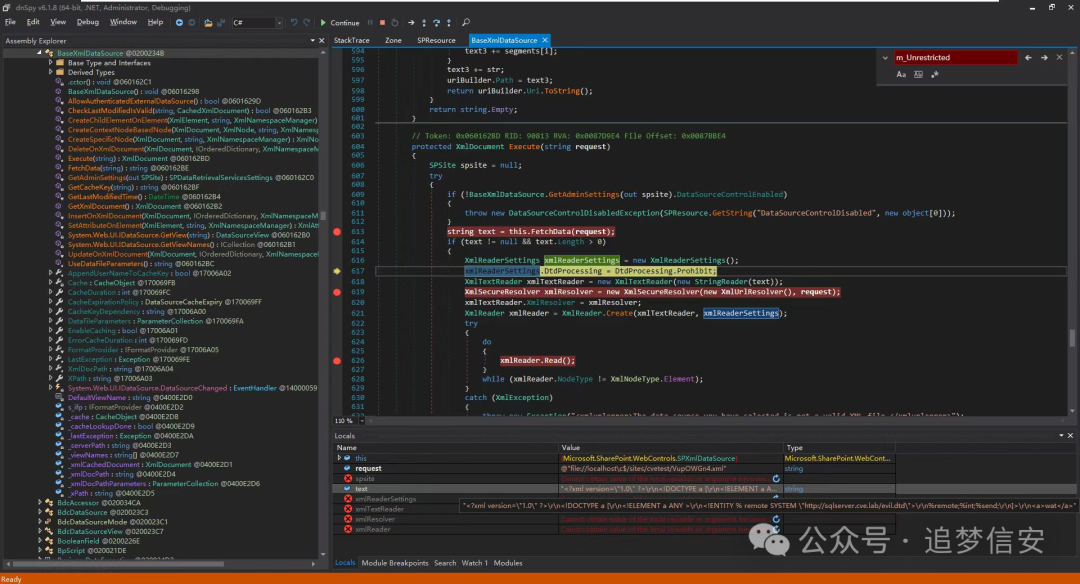Pause debugging with the Break All icon
This screenshot has width=1080, height=584.
pos(371,23)
